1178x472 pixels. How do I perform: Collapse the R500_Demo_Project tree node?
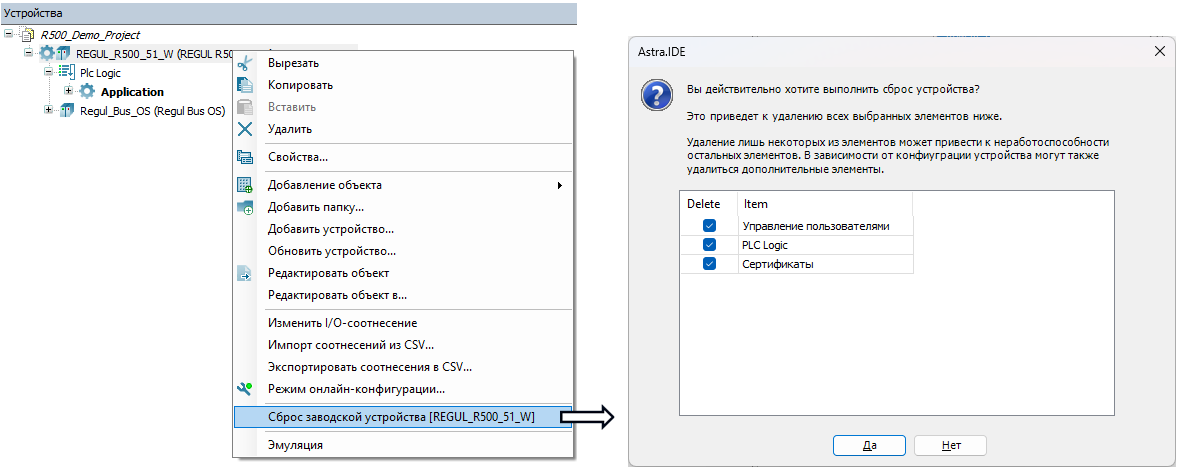[9, 35]
